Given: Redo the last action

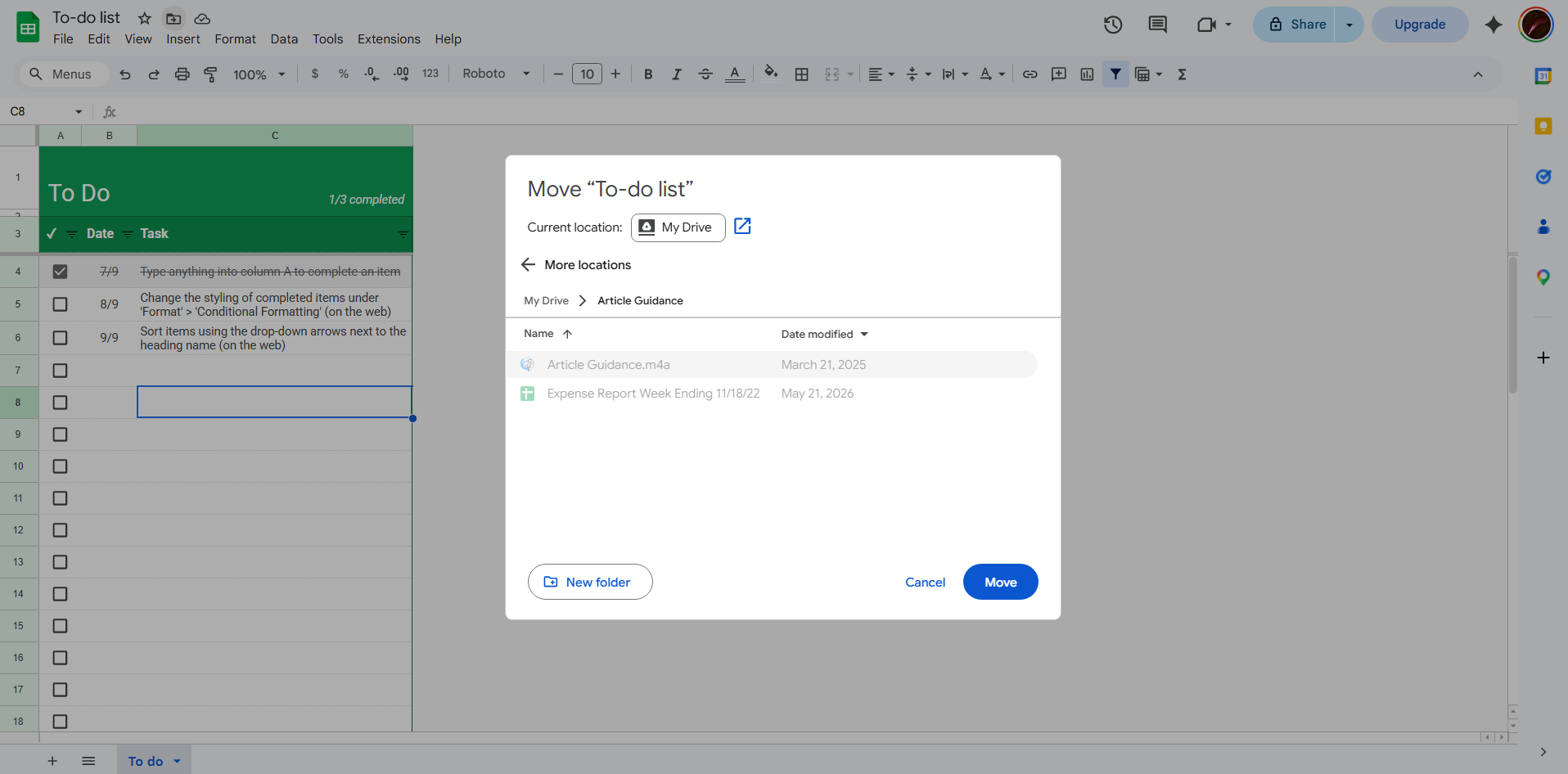Looking at the screenshot, I should pos(154,74).
